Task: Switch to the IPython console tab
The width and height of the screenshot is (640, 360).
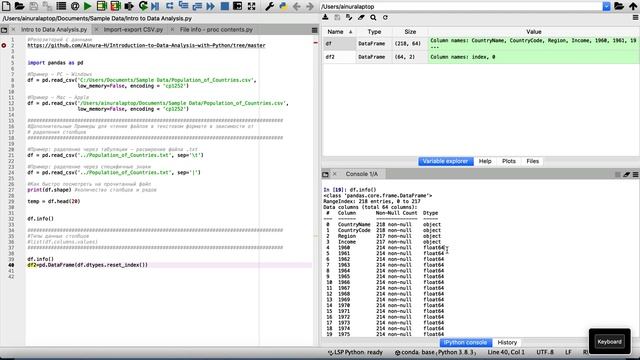Action: 465,342
